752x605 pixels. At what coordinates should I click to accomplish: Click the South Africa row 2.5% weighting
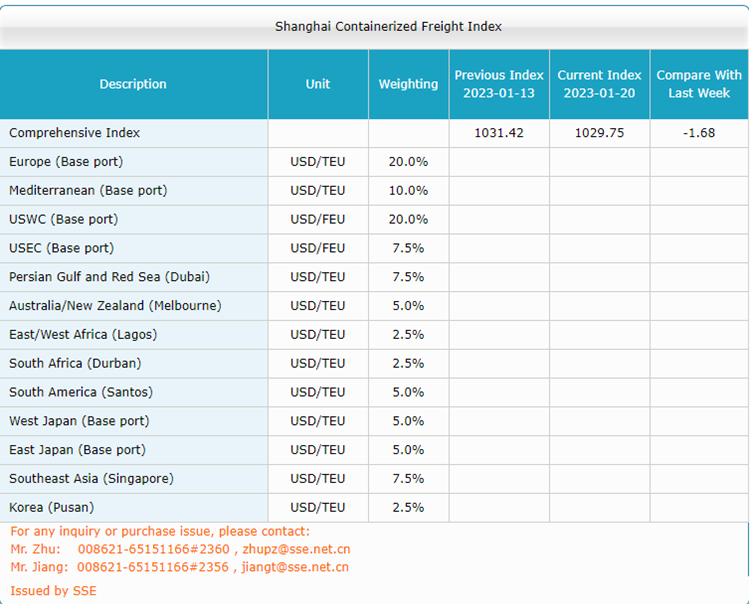(408, 363)
